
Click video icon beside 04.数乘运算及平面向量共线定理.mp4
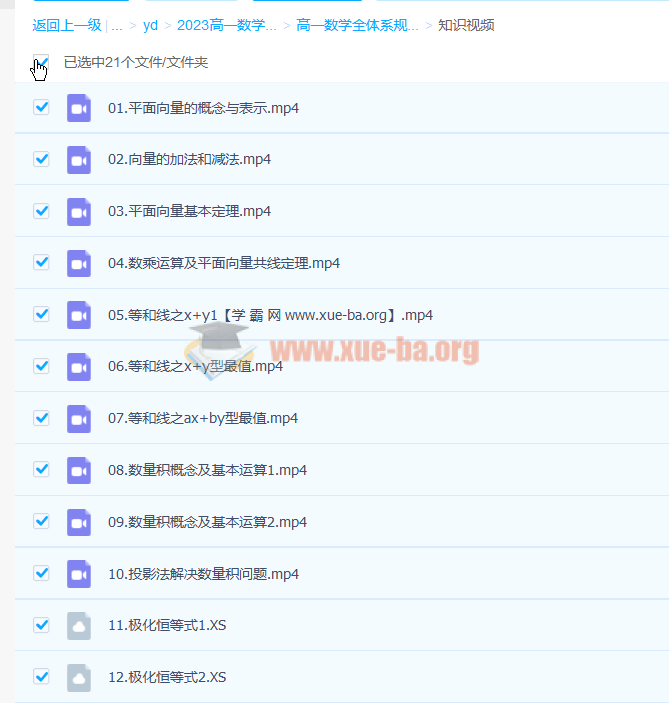(79, 263)
